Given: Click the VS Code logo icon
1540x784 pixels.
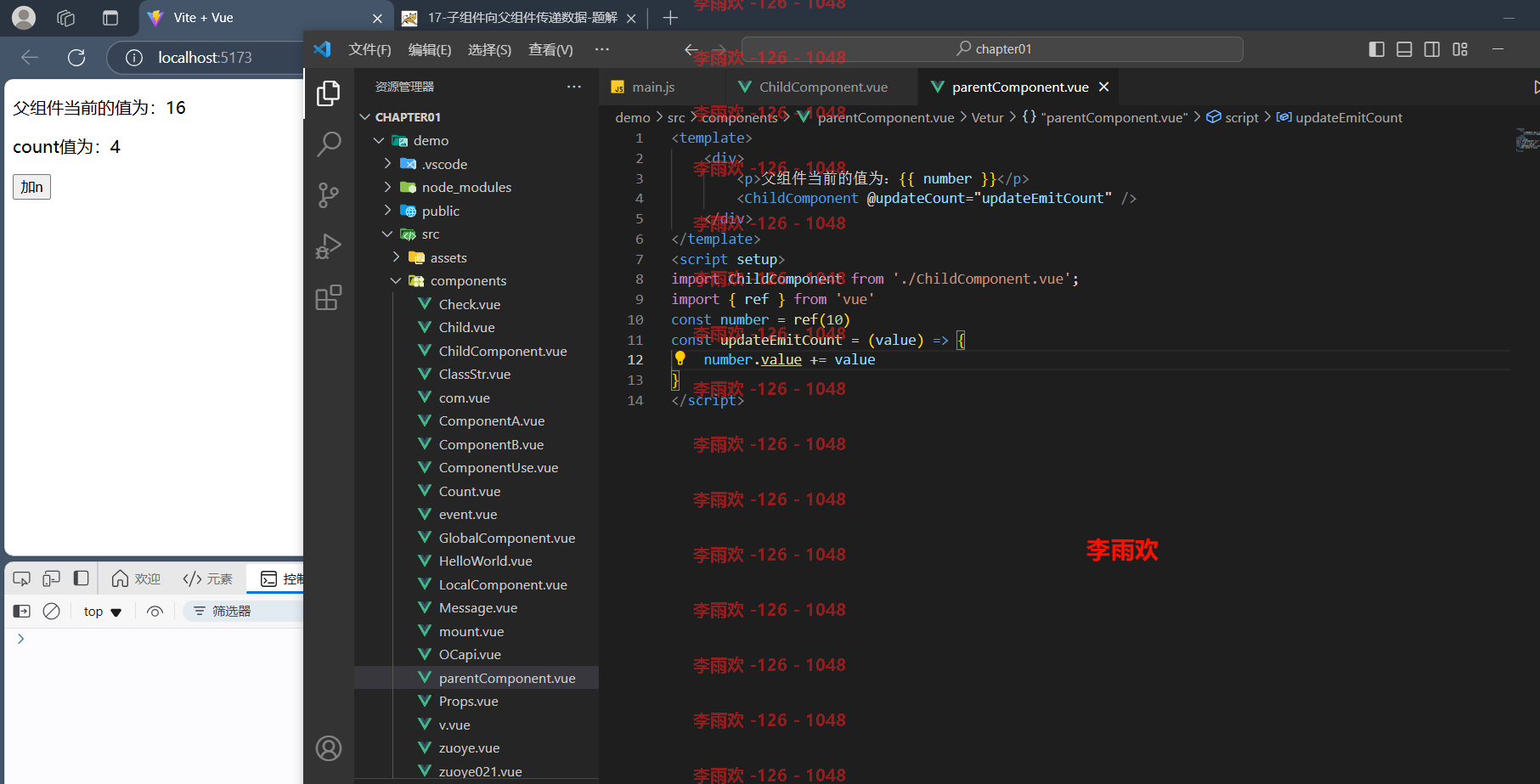Looking at the screenshot, I should (x=322, y=49).
